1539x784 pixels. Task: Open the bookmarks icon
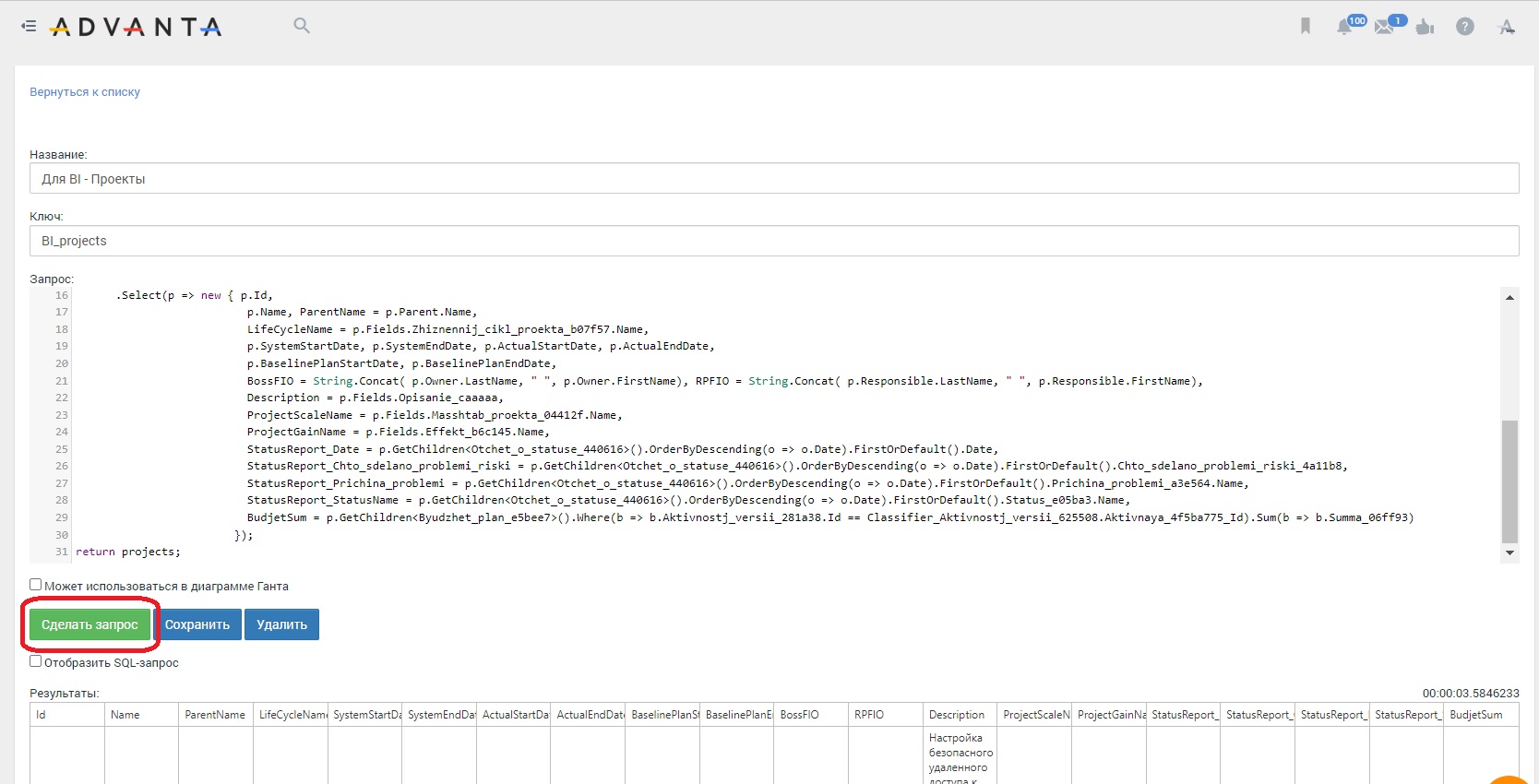click(x=1306, y=26)
